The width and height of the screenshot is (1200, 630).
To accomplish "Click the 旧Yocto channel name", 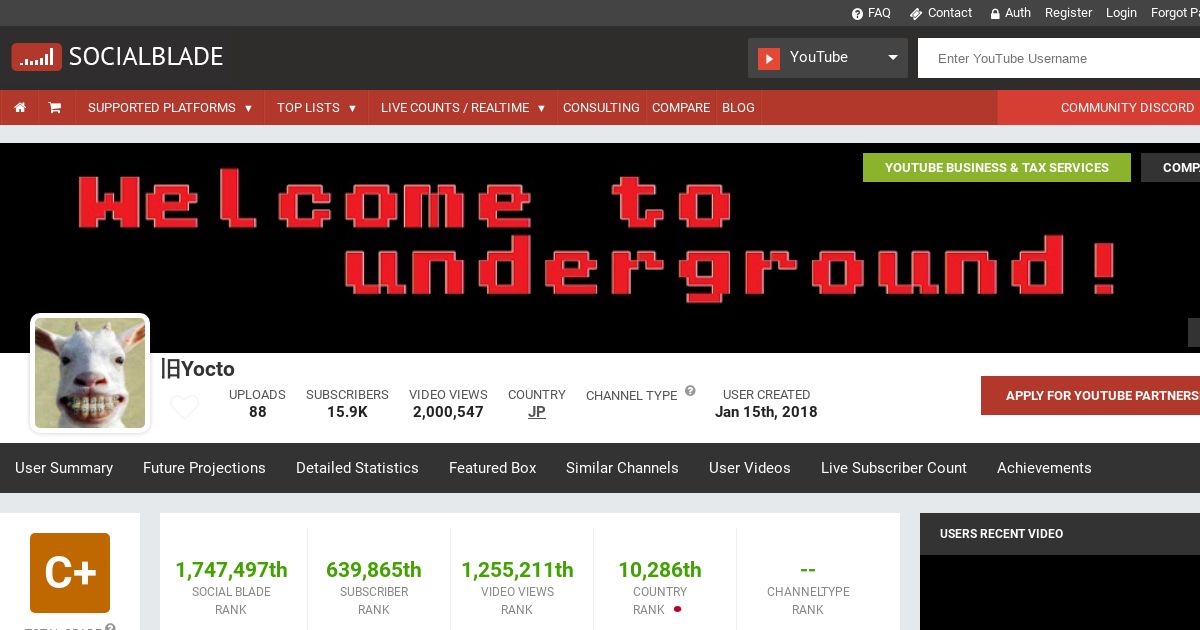I will [x=198, y=369].
